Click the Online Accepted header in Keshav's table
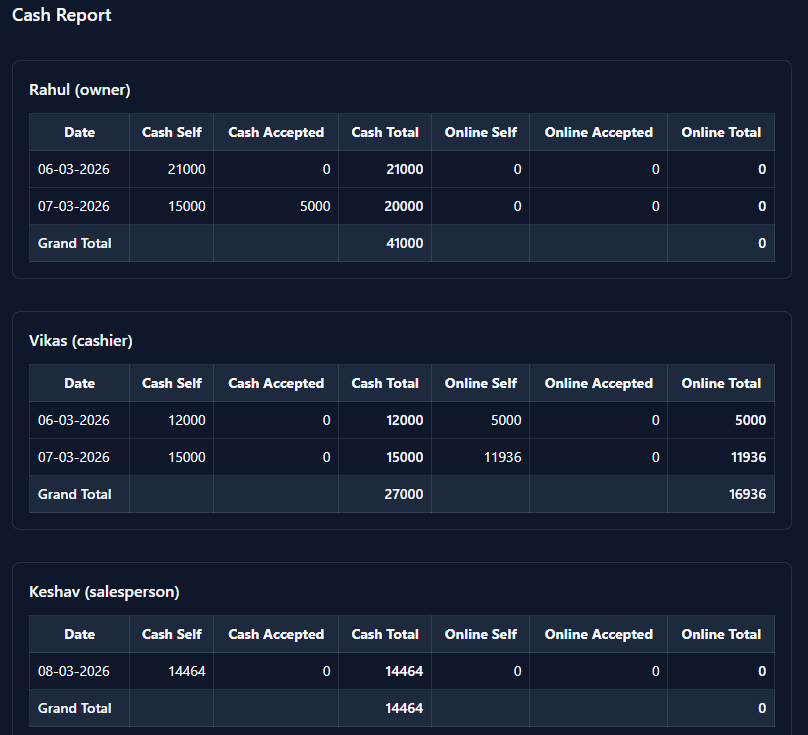Screen dimensions: 808x735 click(x=598, y=634)
